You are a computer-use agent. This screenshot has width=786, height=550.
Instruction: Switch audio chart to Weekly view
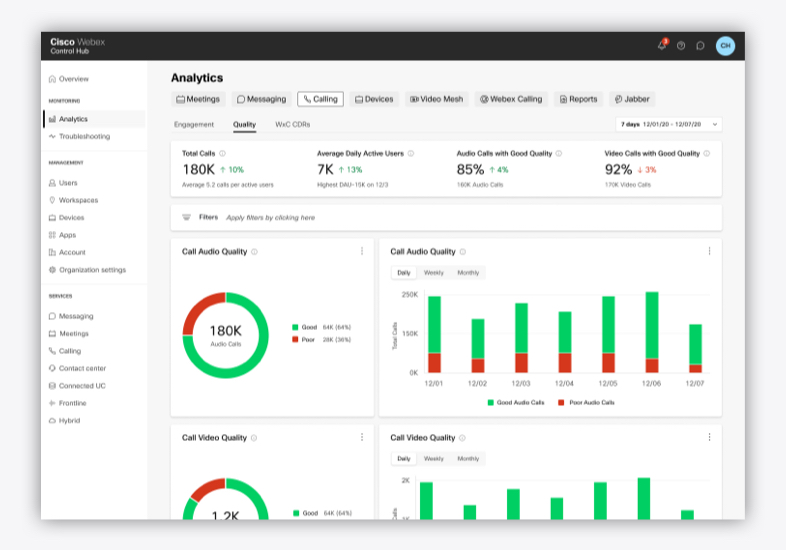coord(434,273)
